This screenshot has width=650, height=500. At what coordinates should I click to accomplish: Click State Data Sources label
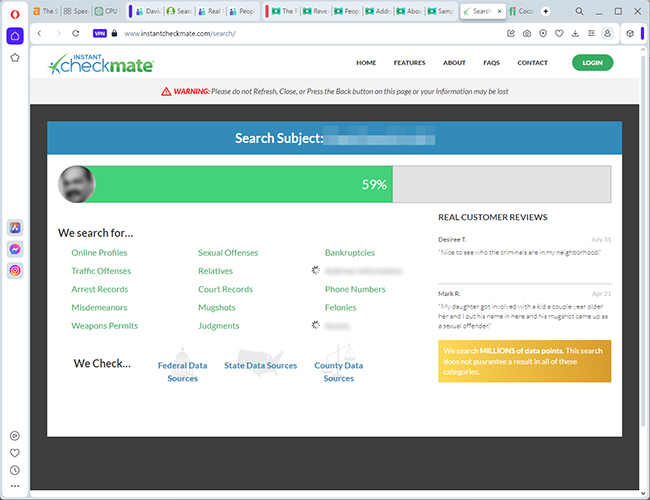pyautogui.click(x=261, y=365)
